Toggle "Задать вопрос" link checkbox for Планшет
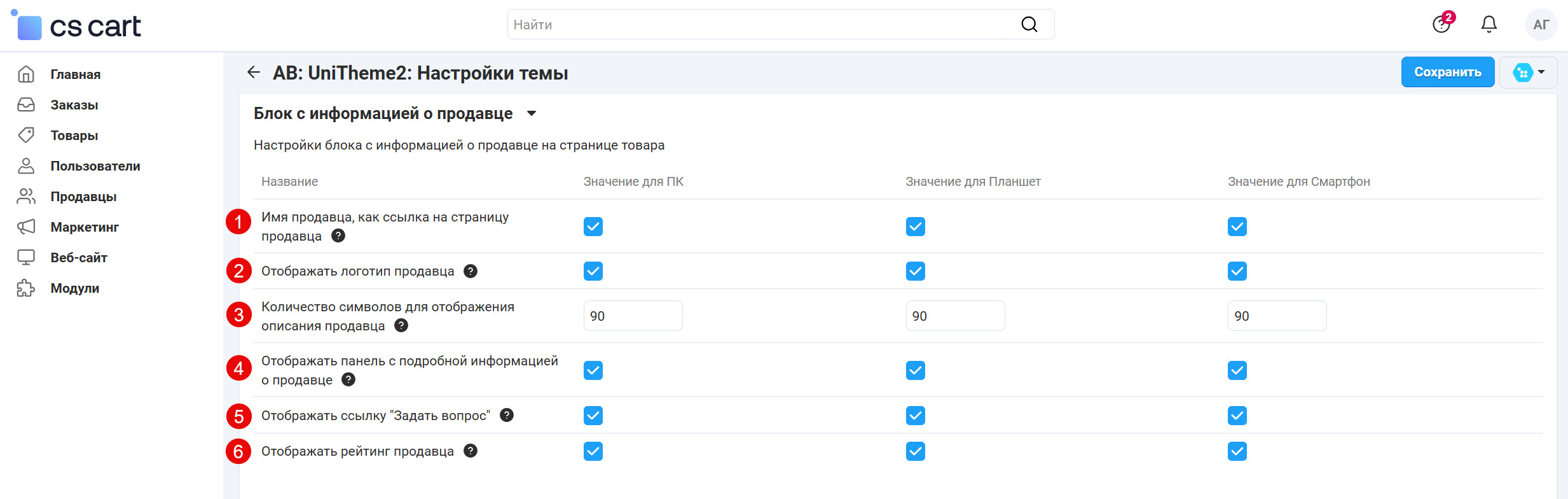This screenshot has width=1568, height=499. pos(915,416)
